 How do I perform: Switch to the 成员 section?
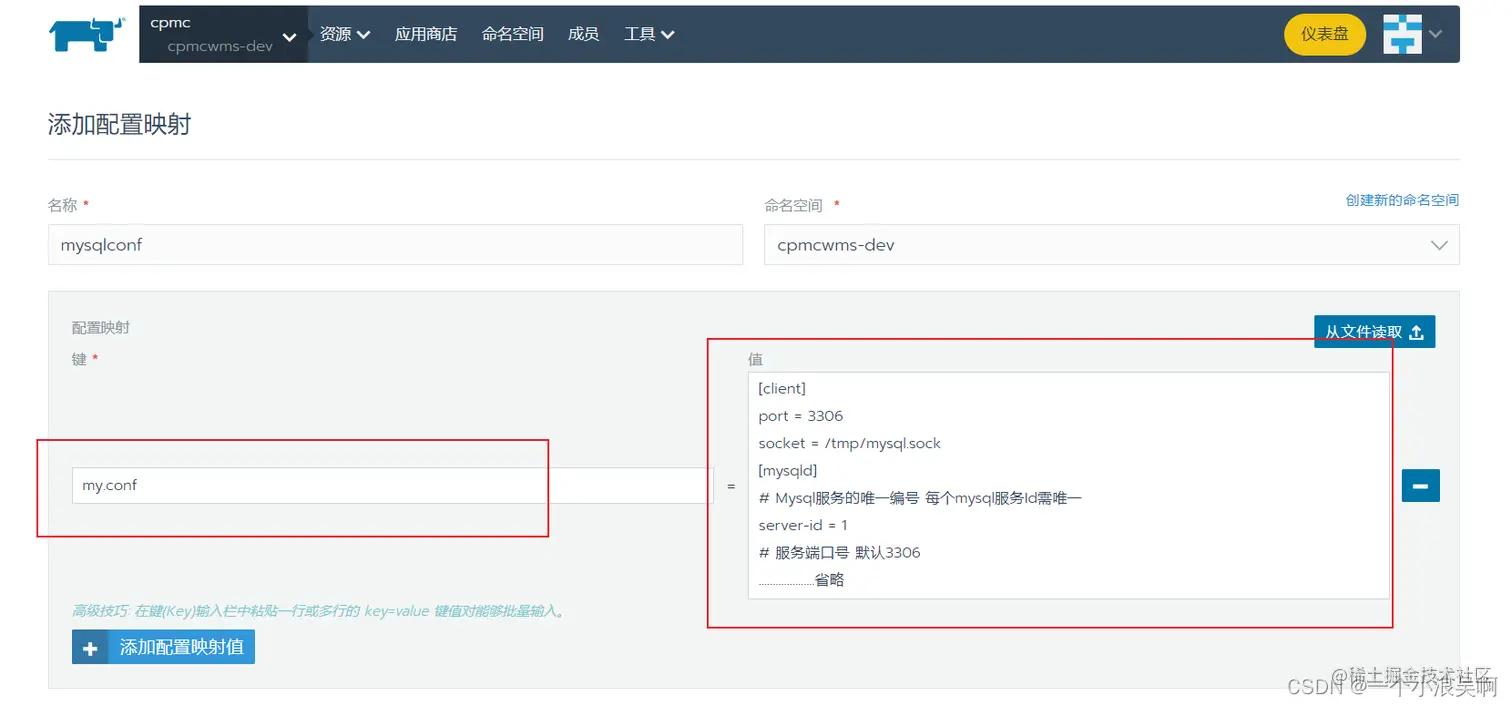[x=583, y=33]
